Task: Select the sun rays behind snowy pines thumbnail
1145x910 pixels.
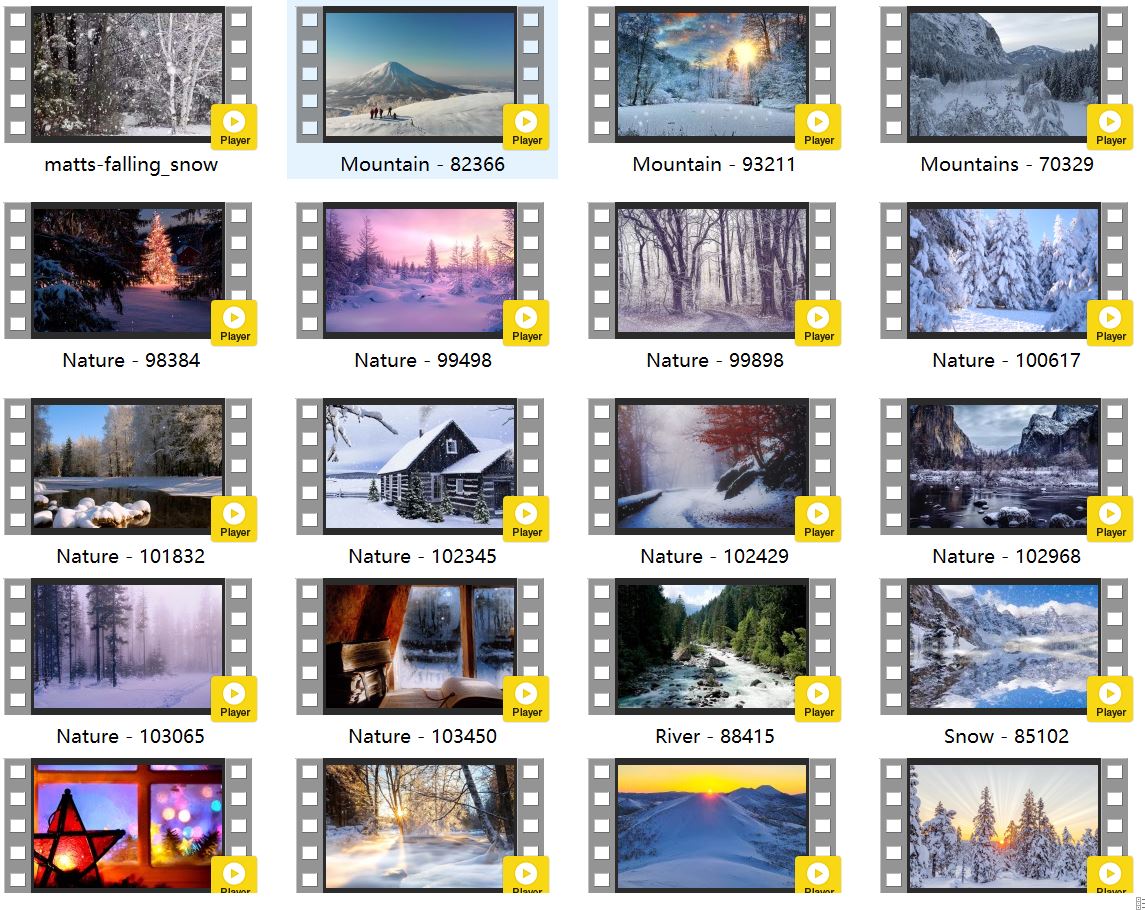Action: point(1003,826)
